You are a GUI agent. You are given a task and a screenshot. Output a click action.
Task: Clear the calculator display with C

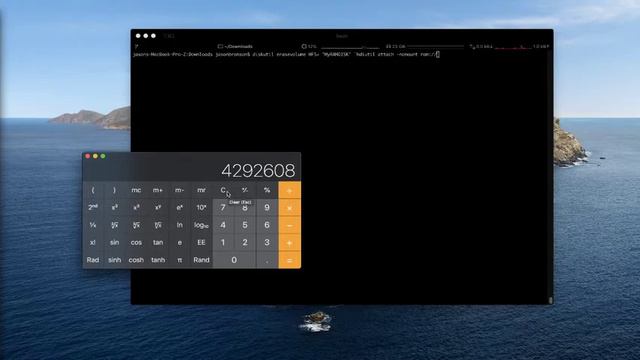223,190
